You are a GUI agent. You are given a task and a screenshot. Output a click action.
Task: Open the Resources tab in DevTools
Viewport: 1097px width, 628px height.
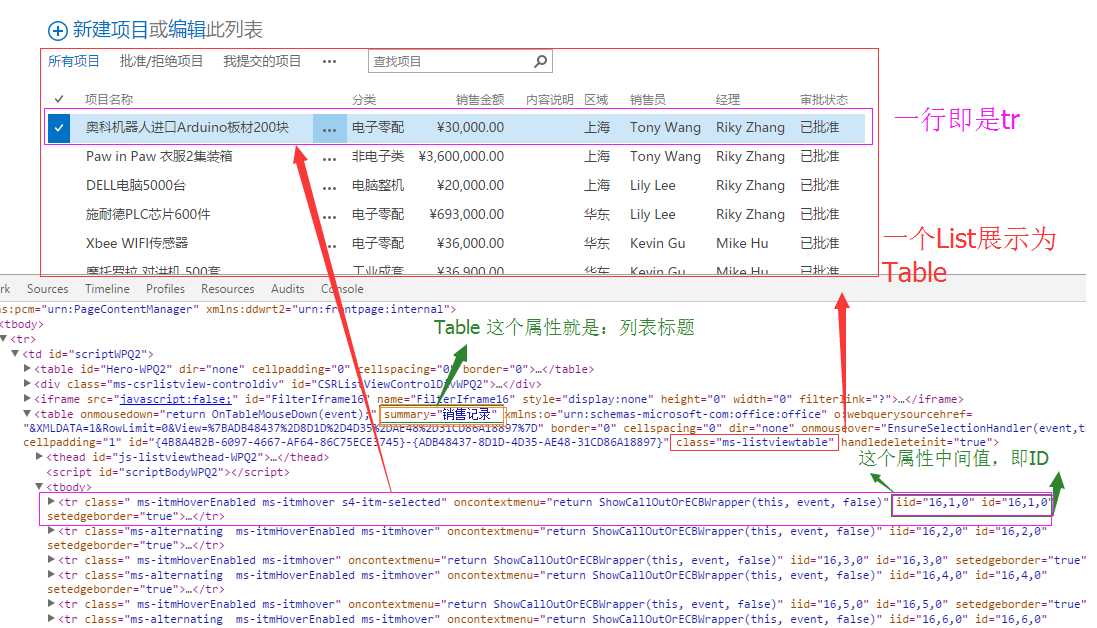pyautogui.click(x=227, y=289)
